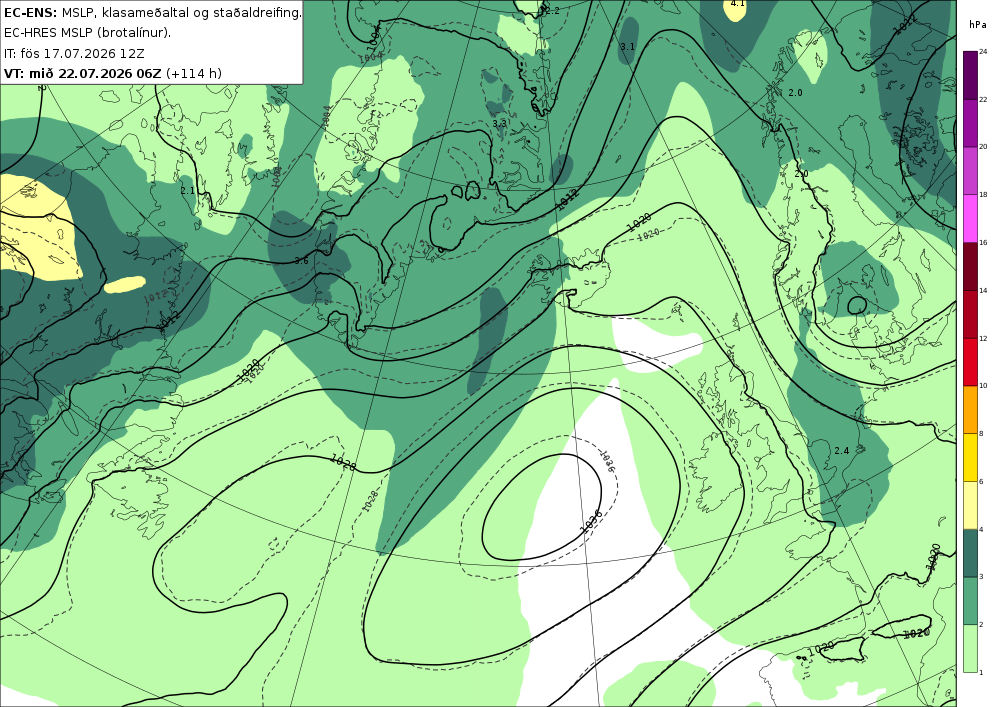Screen dimensions: 1000x707
Task: Click the VT valid time text line
Action: click(113, 73)
